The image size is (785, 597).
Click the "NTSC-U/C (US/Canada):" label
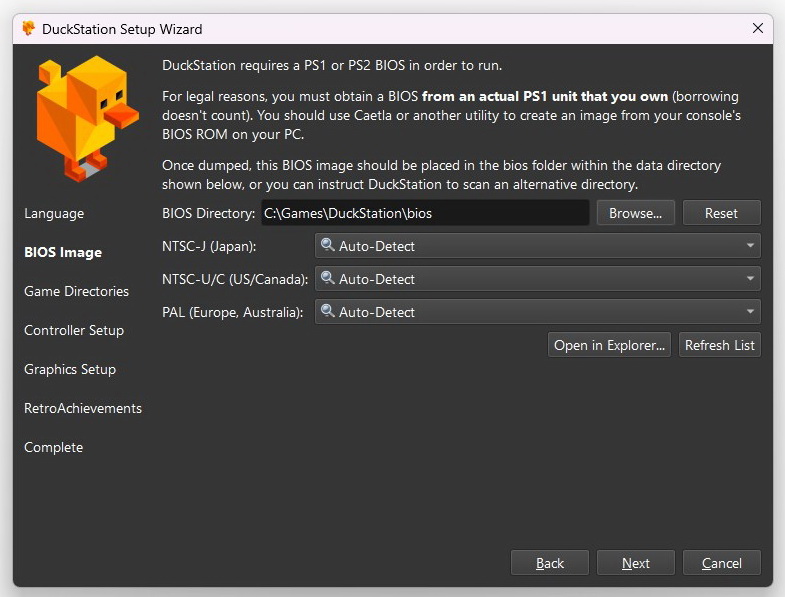tap(235, 279)
